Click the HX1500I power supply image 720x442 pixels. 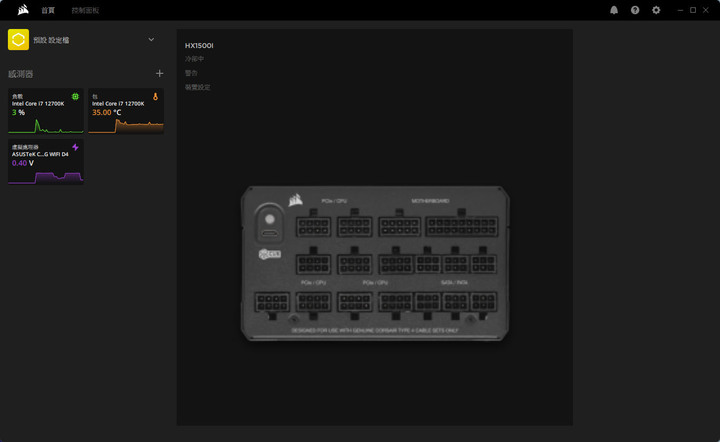(375, 263)
